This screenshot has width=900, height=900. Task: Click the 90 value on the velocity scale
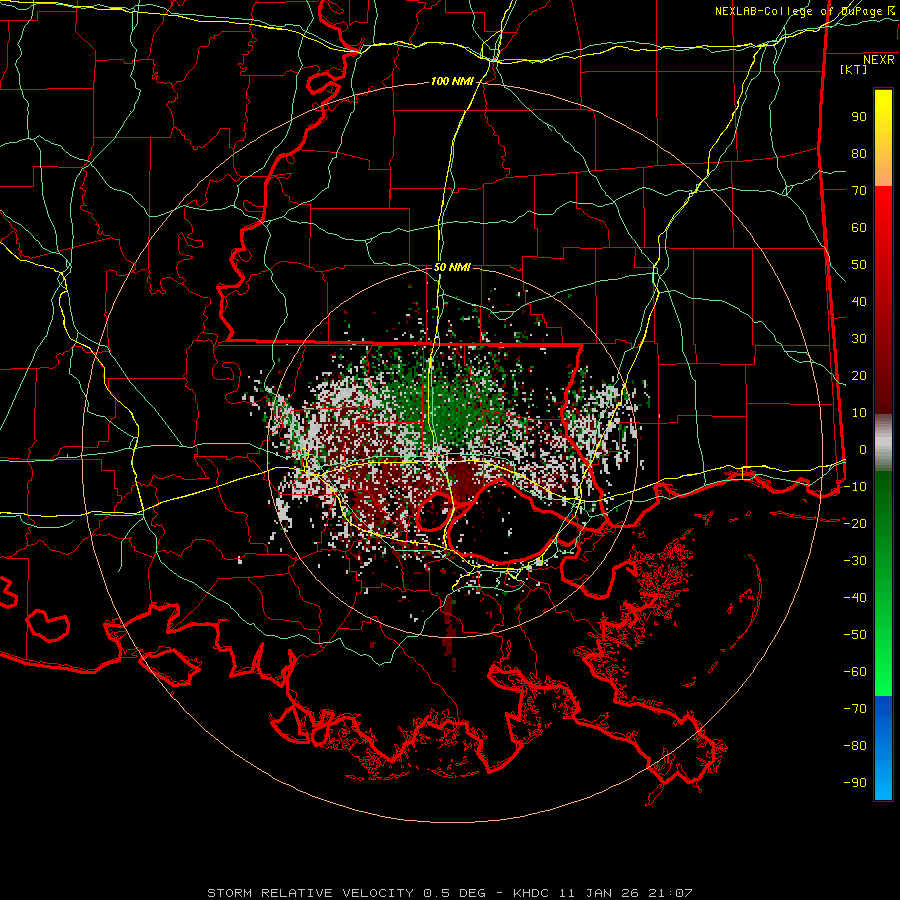tap(859, 117)
